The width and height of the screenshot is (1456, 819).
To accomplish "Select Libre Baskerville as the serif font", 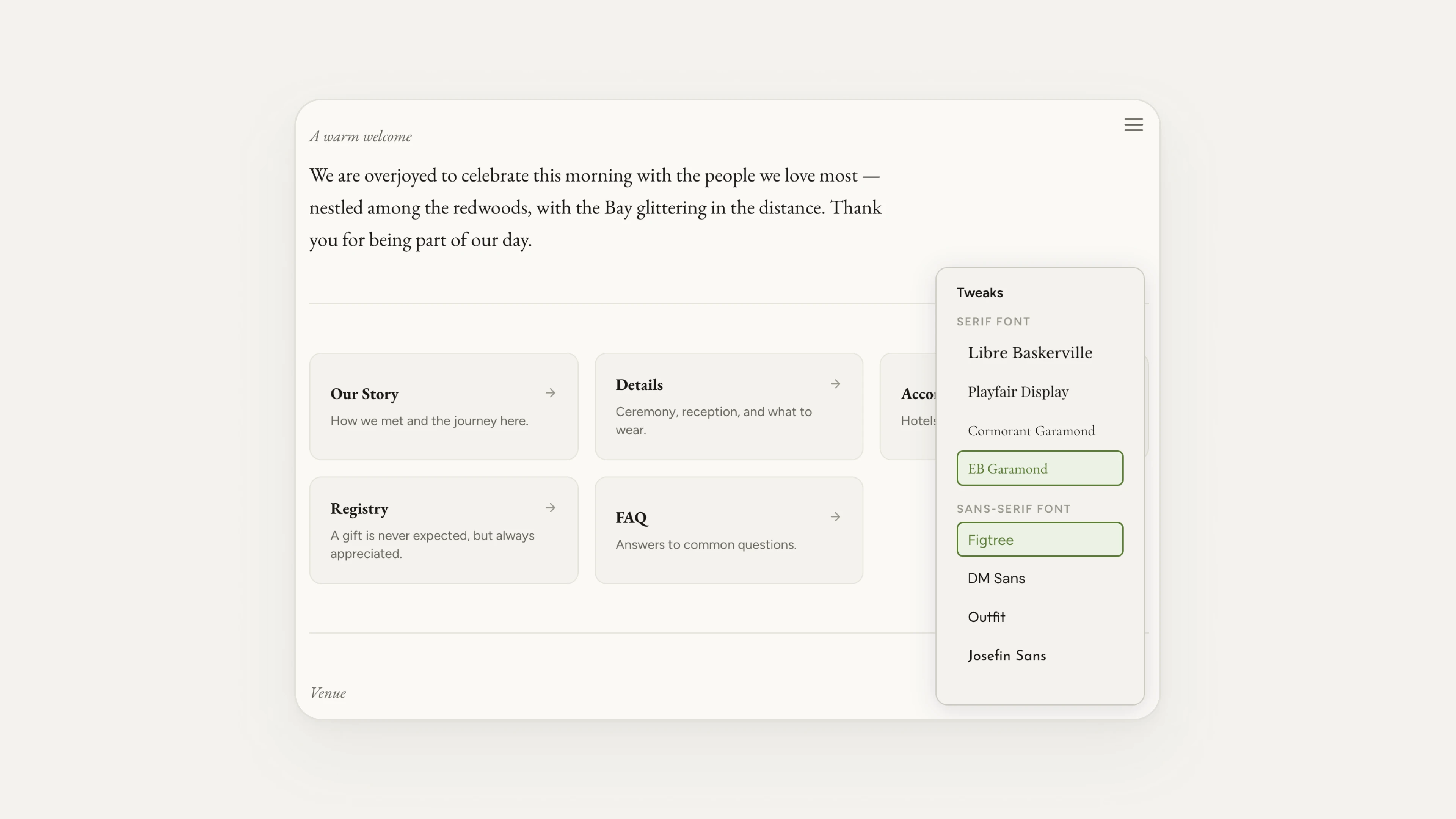I will 1030,352.
